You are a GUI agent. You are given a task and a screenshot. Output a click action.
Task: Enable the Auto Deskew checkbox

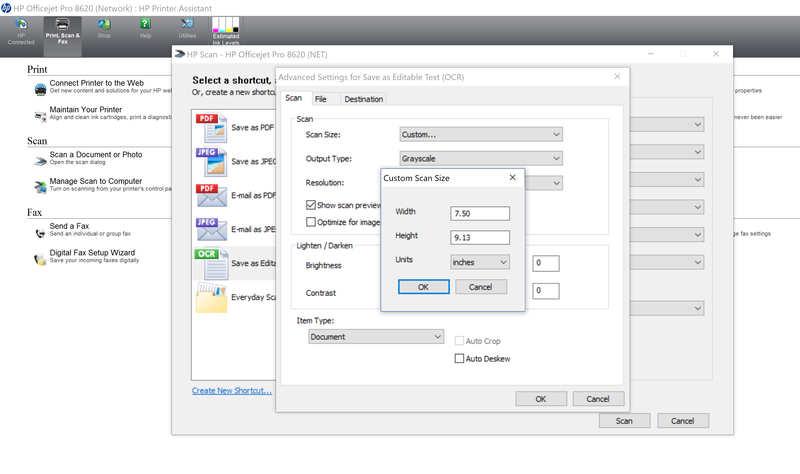click(x=460, y=358)
